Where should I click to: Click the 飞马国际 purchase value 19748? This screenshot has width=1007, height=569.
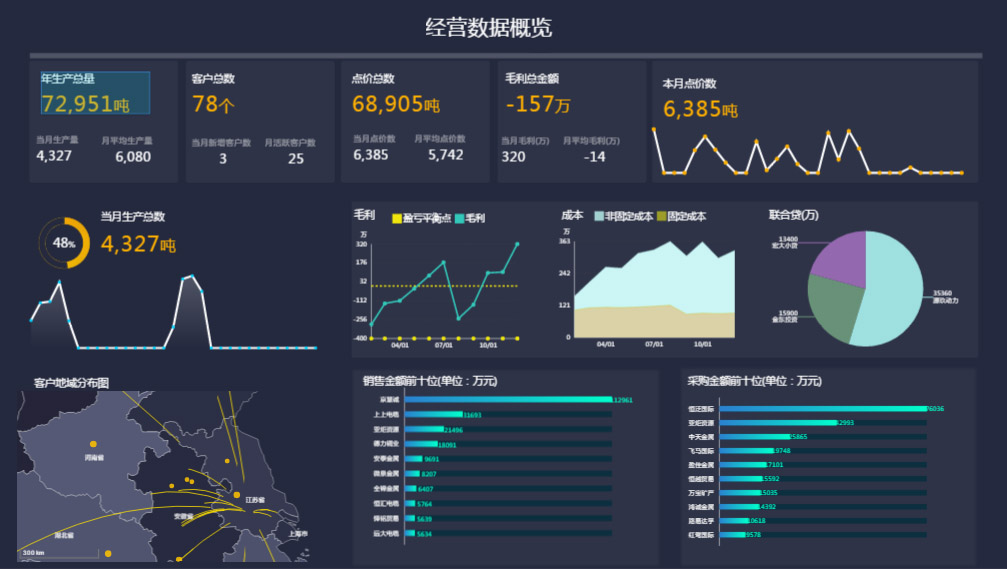[782, 451]
